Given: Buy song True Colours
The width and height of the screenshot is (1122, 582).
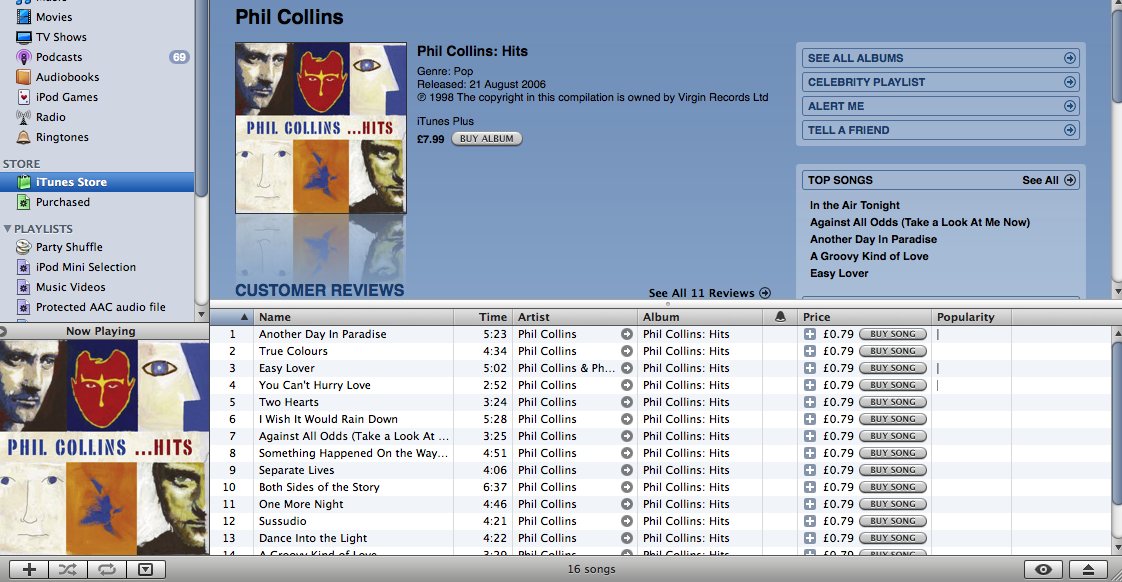Looking at the screenshot, I should pyautogui.click(x=892, y=351).
